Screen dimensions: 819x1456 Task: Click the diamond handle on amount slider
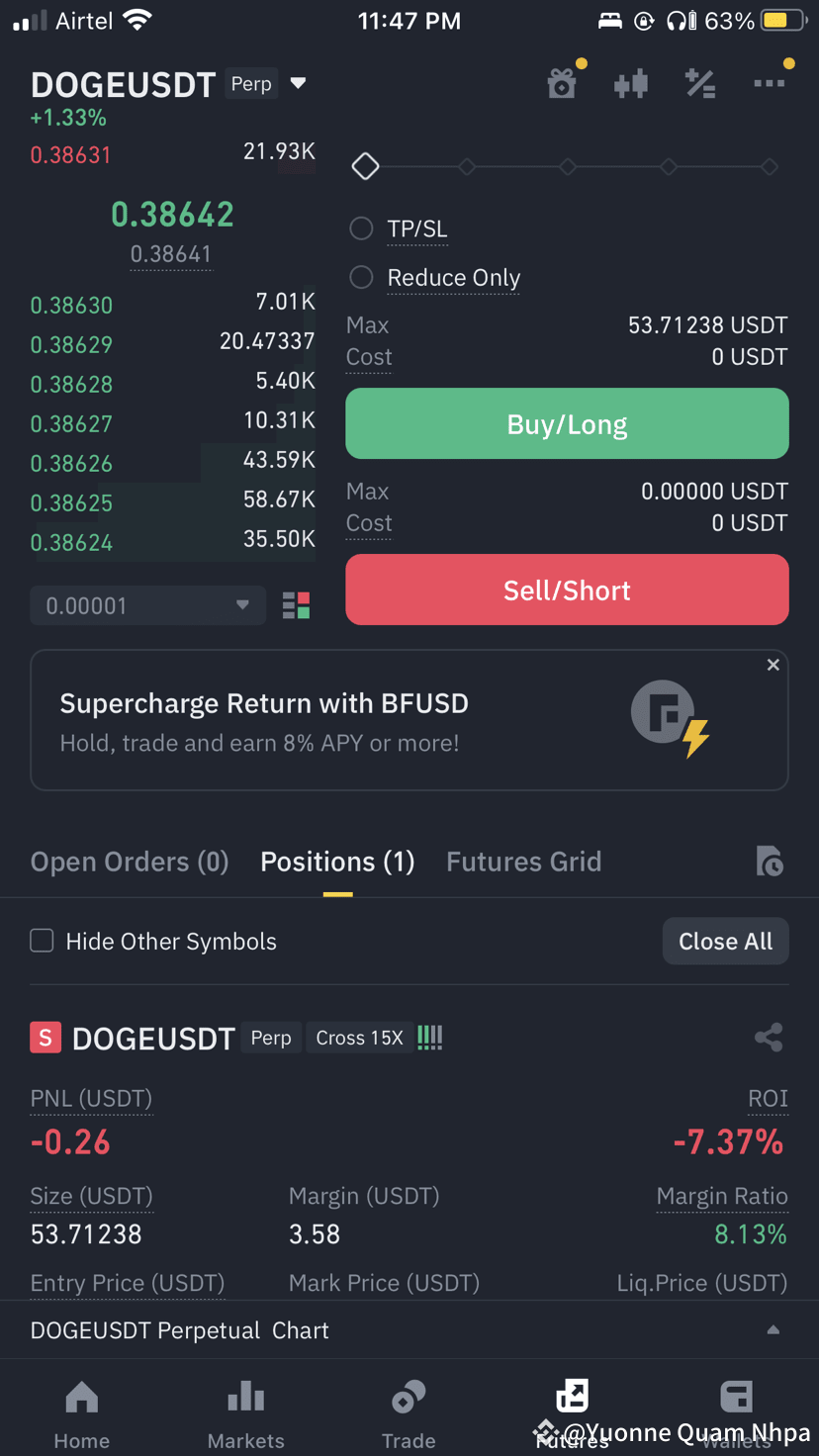pos(365,166)
